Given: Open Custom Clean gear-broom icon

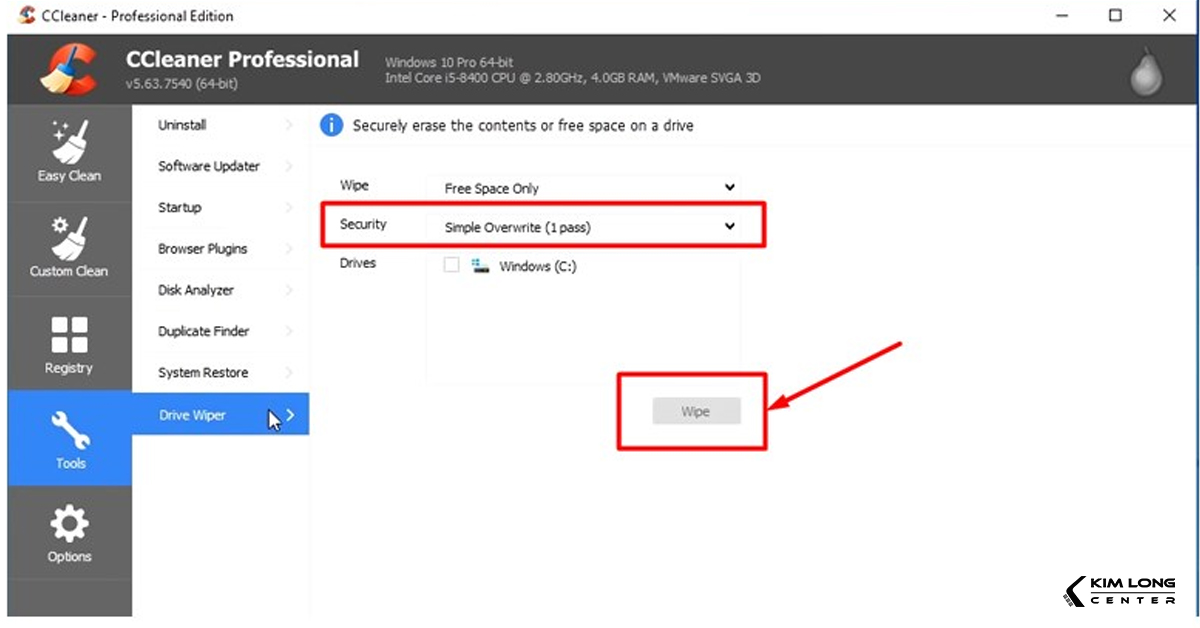Looking at the screenshot, I should click(x=69, y=238).
